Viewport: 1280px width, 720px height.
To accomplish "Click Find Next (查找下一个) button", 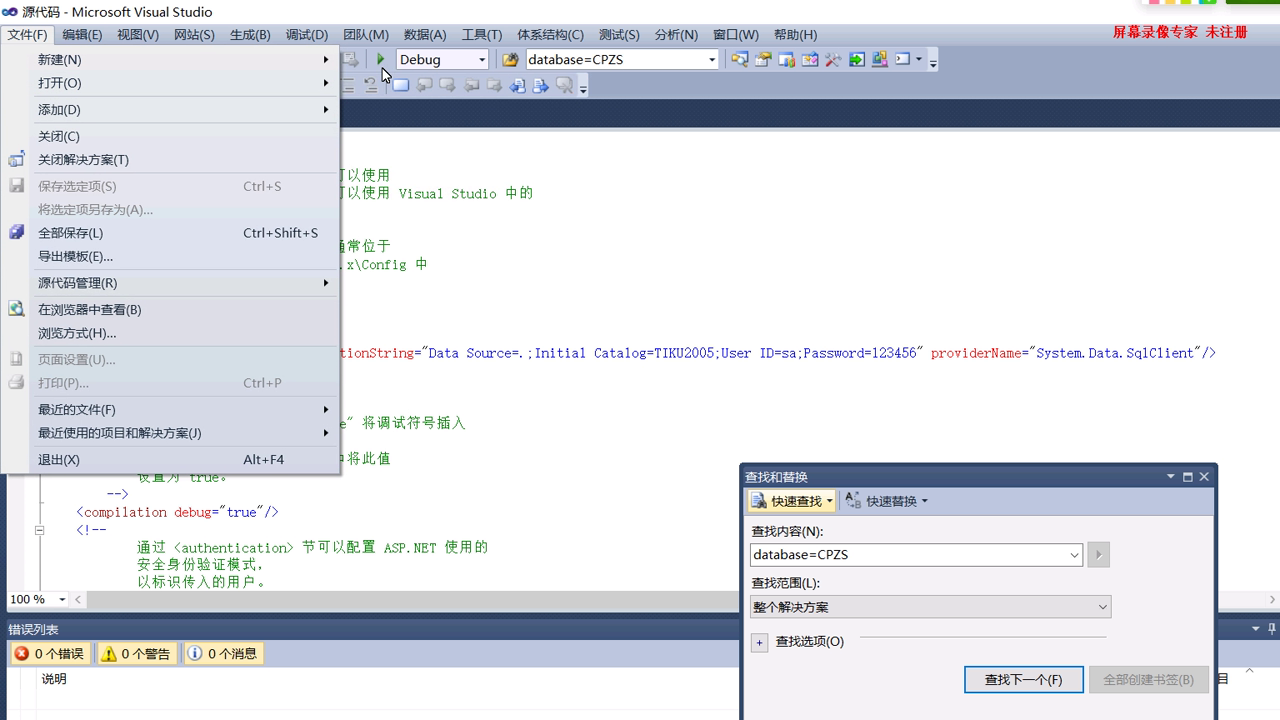I will click(x=1023, y=679).
